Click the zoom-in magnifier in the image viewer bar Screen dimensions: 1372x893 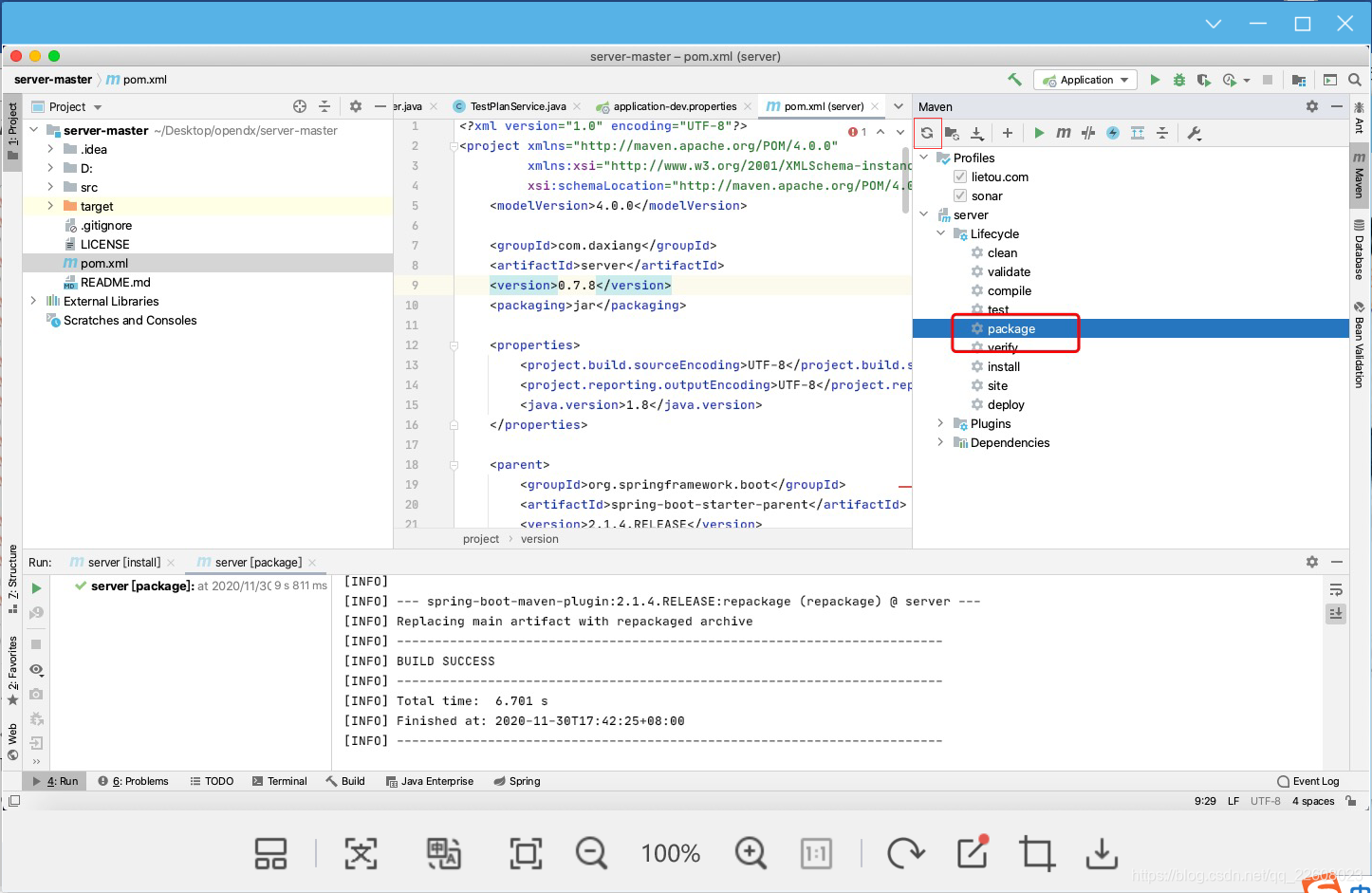751,853
